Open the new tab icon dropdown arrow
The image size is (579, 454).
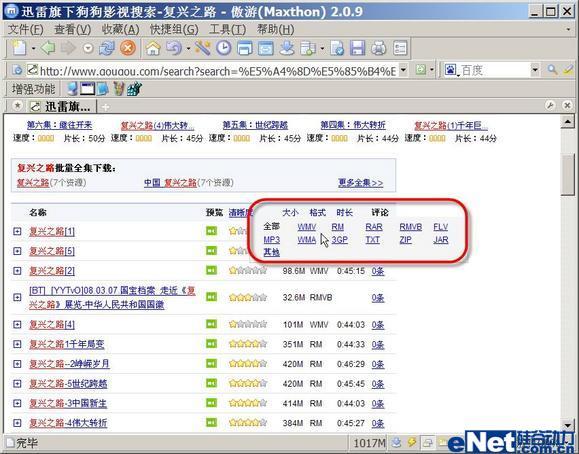pos(33,48)
